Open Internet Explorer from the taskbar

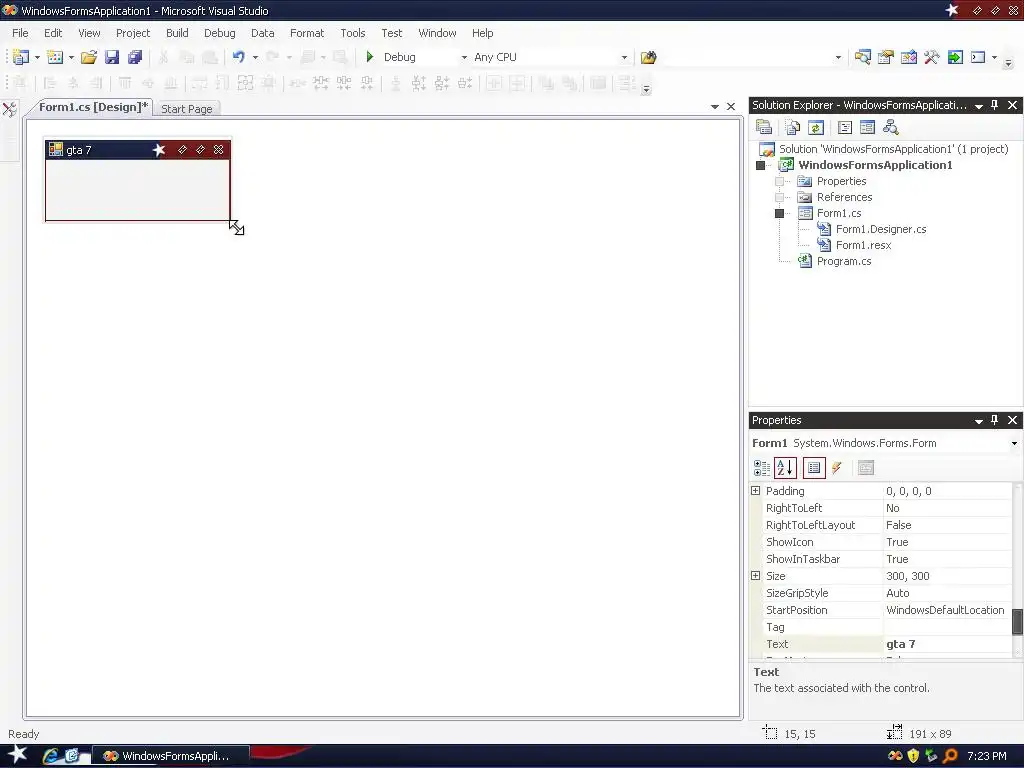[50, 756]
